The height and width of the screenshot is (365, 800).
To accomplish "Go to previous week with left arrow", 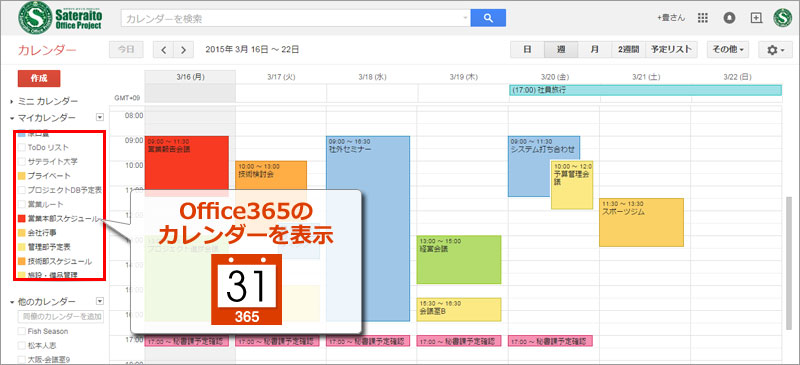I will (163, 50).
